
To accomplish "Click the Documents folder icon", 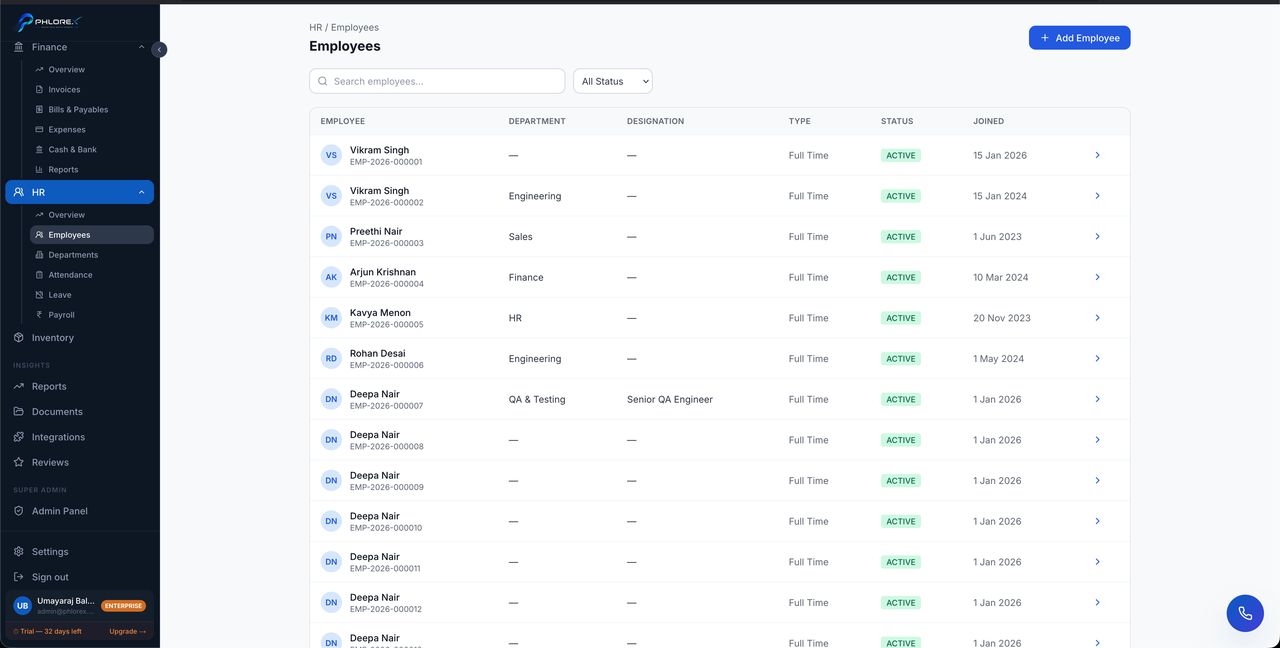I will (19, 412).
